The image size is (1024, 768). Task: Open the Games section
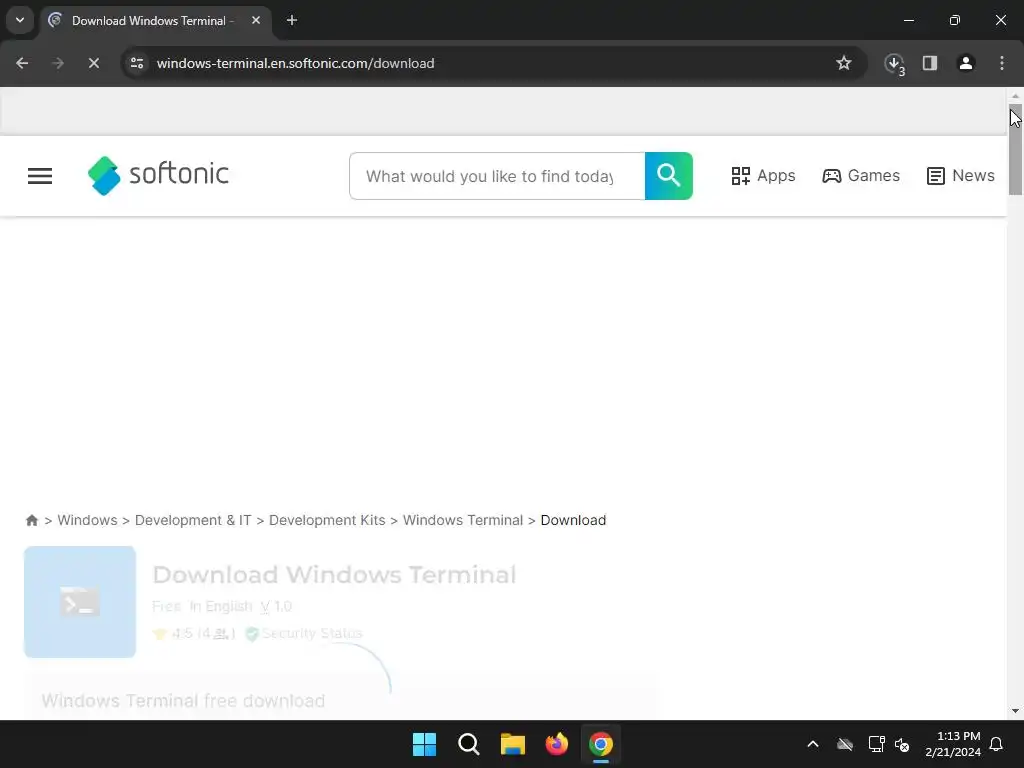861,176
